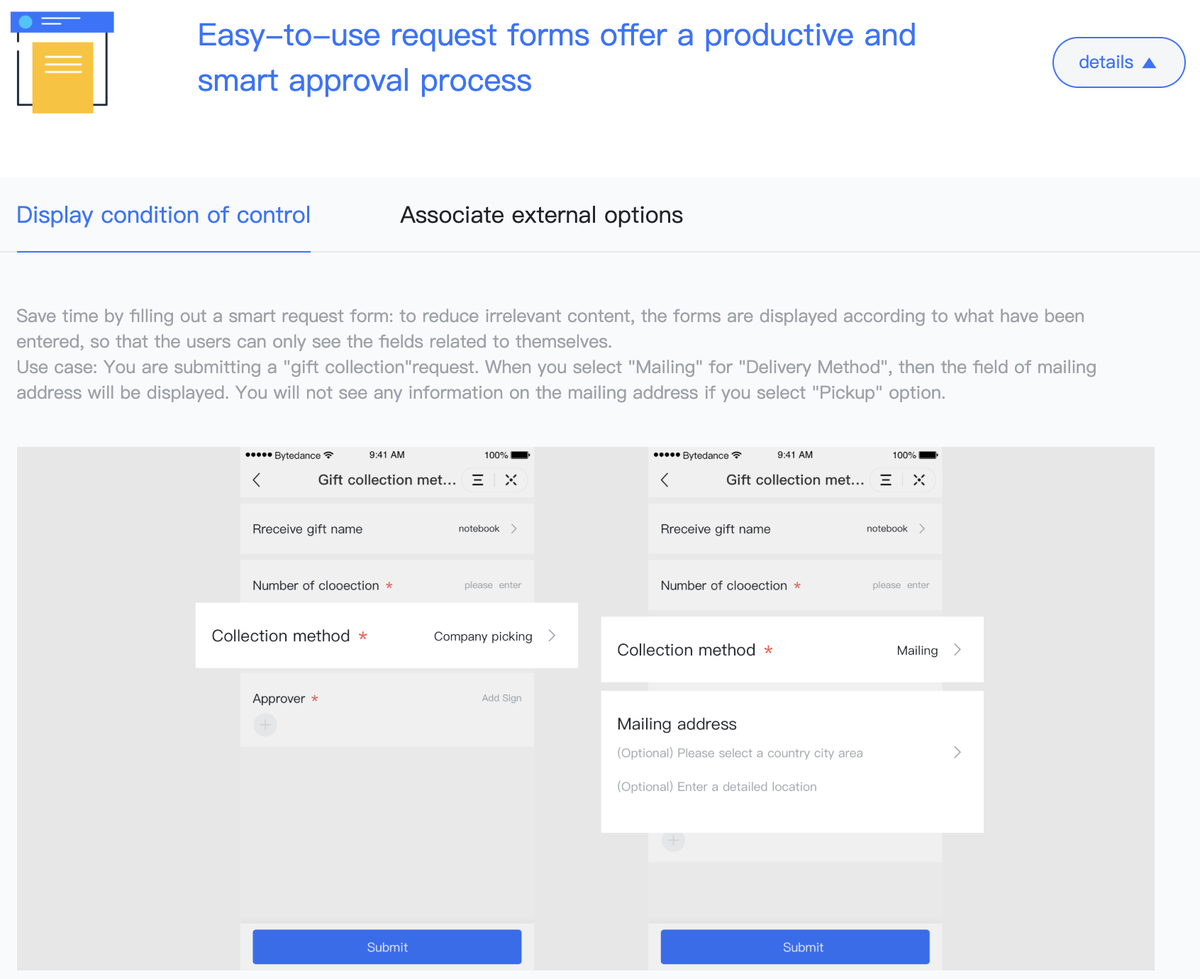Open the mini-program menu icon on left phone header

478,480
